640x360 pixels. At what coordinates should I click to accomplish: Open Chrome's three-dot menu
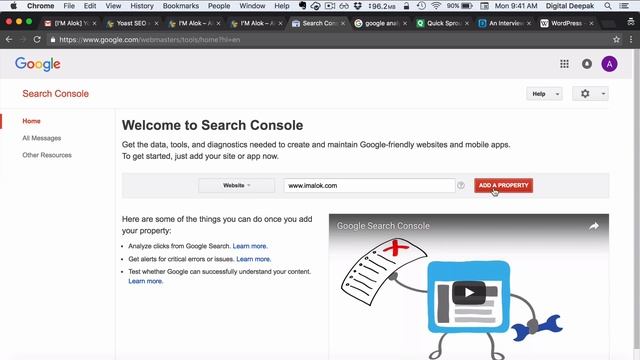[631, 40]
